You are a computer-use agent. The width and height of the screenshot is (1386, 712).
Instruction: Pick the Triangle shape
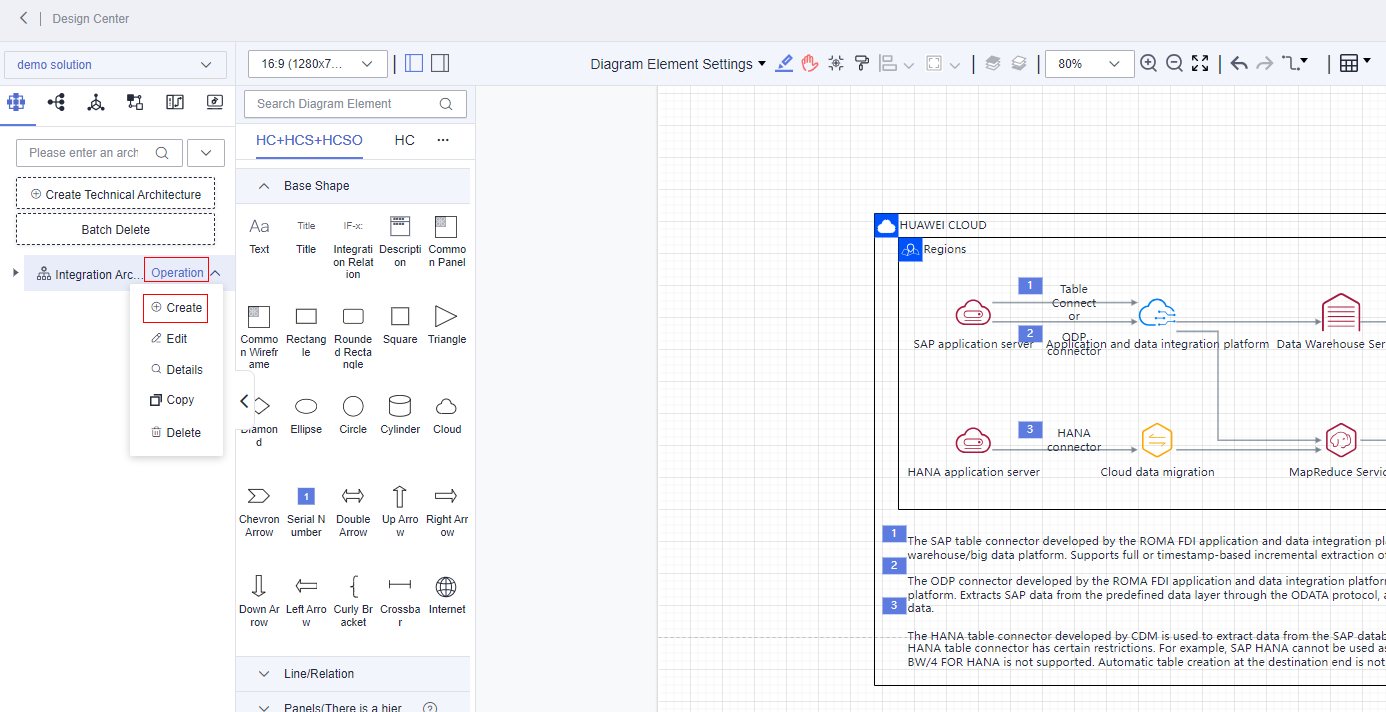click(447, 325)
